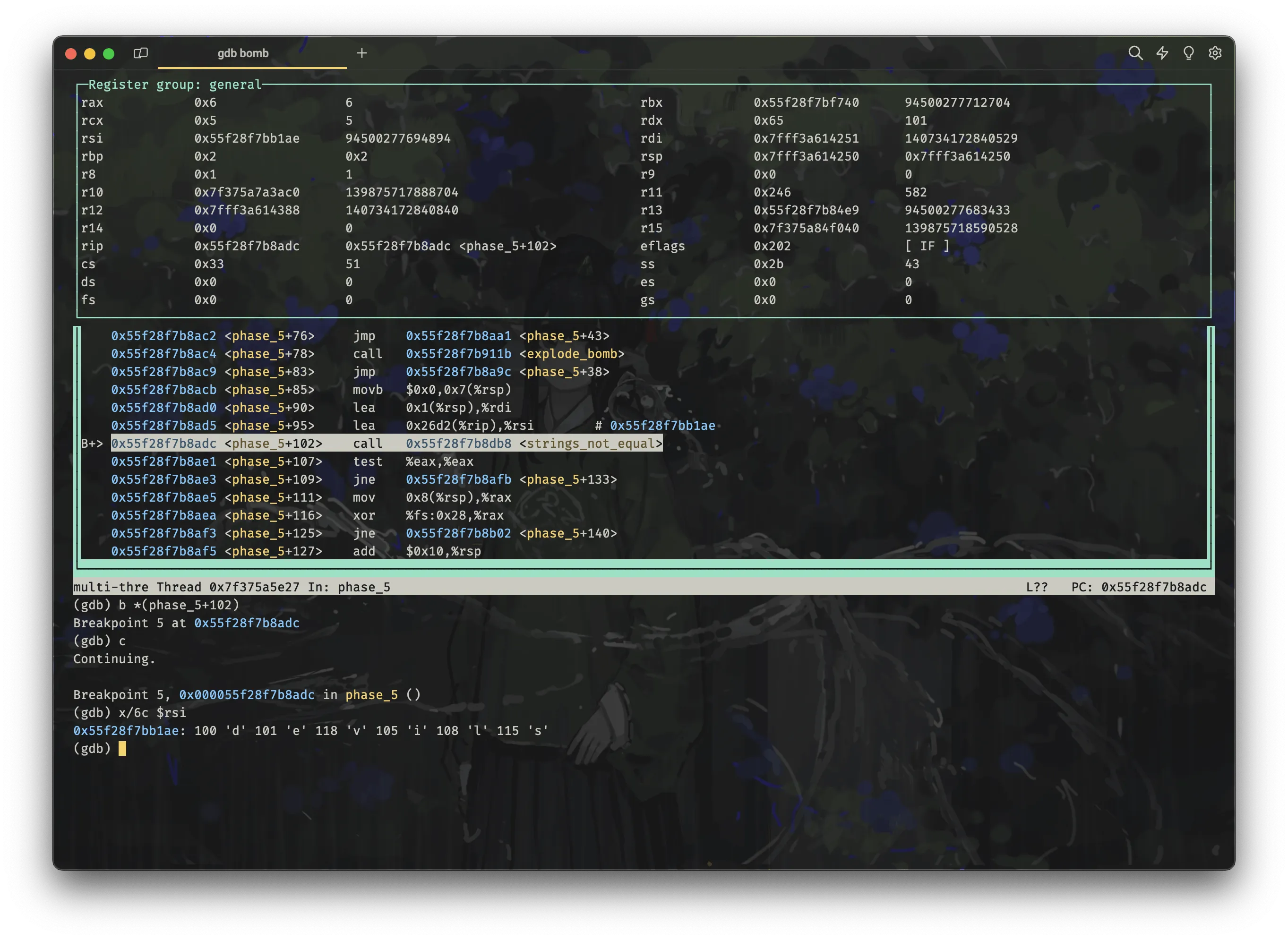The image size is (1288, 940).
Task: Click the 'Continuing.' output line
Action: (x=114, y=658)
